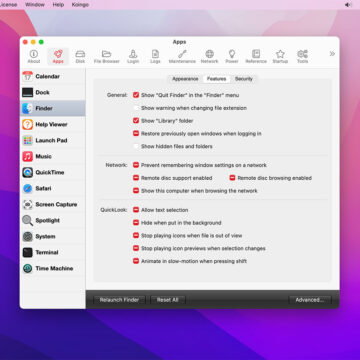Select Help Viewer in the sidebar
This screenshot has width=360, height=360.
click(x=53, y=124)
